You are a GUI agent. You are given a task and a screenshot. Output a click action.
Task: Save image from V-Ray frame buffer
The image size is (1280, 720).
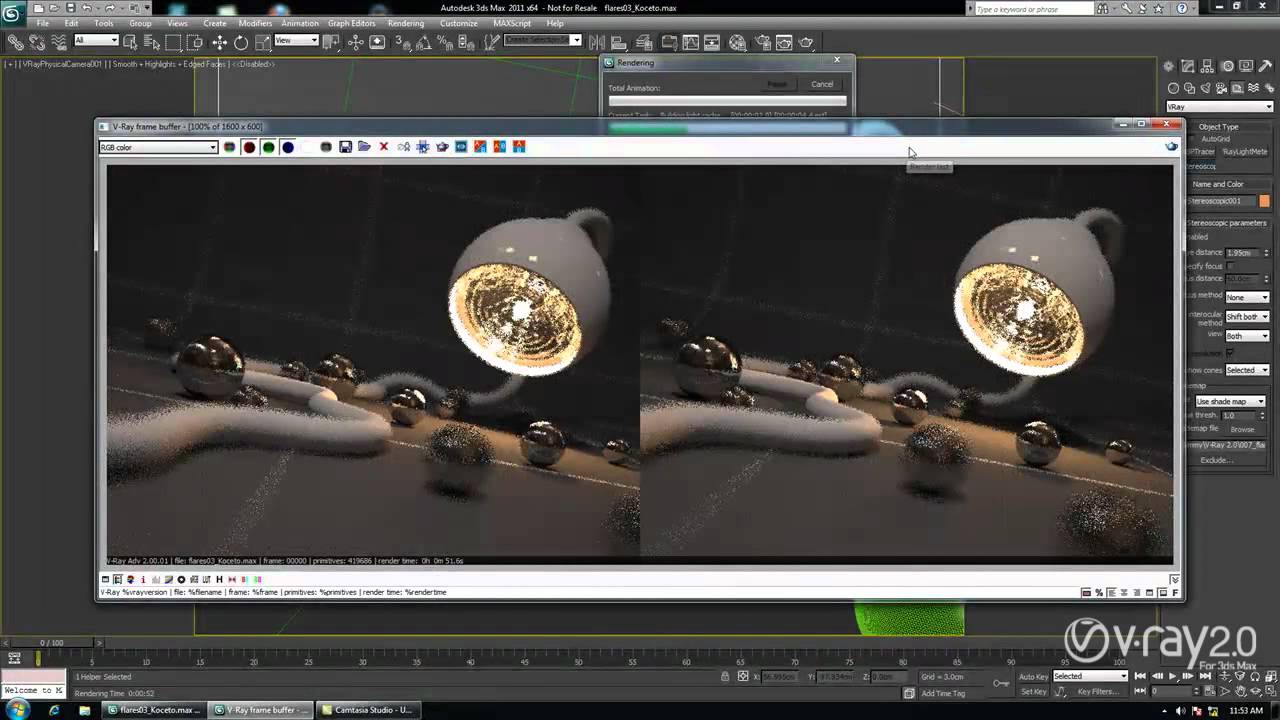[x=345, y=147]
